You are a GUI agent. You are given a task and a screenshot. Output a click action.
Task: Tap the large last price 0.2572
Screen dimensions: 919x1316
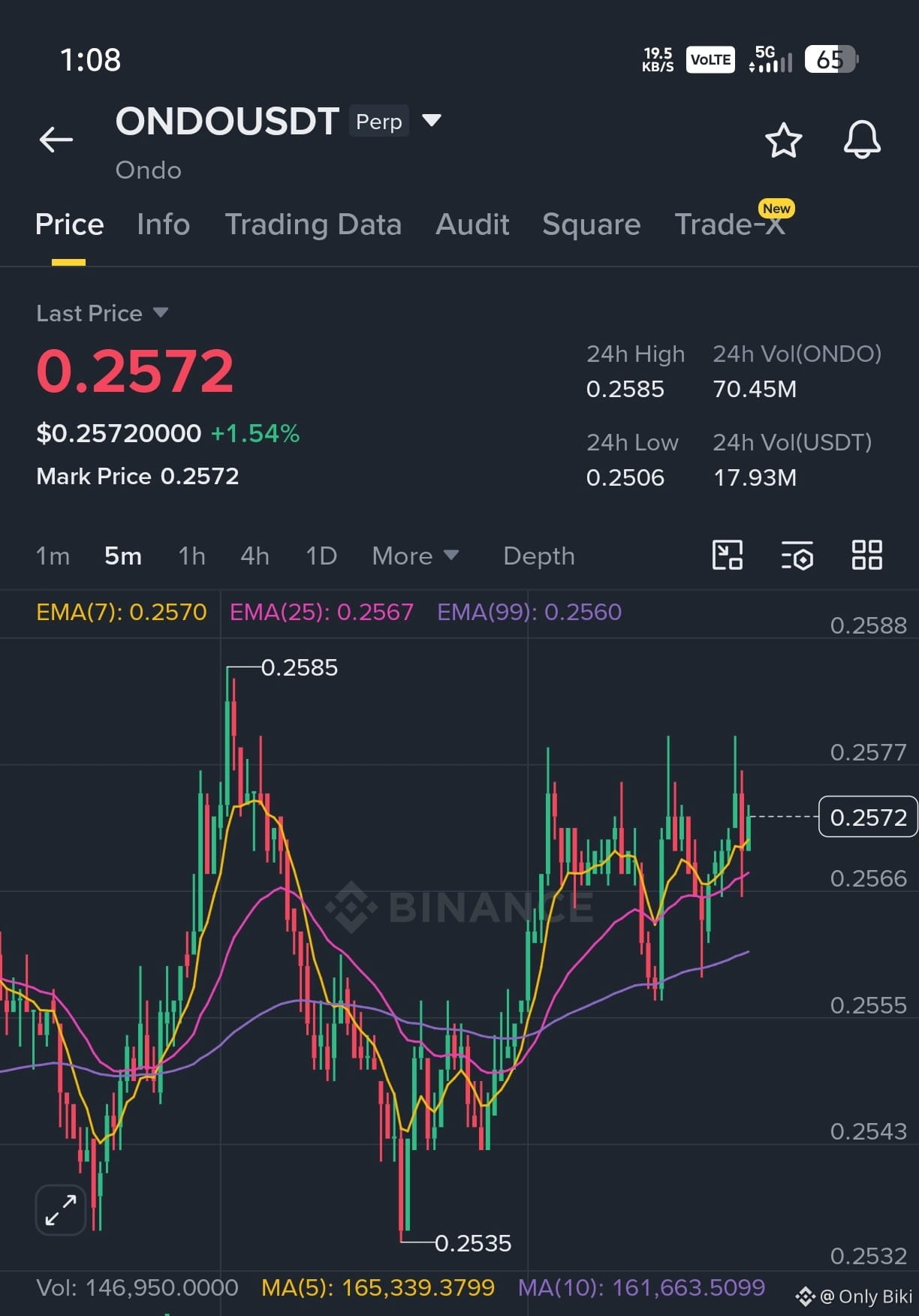click(135, 371)
